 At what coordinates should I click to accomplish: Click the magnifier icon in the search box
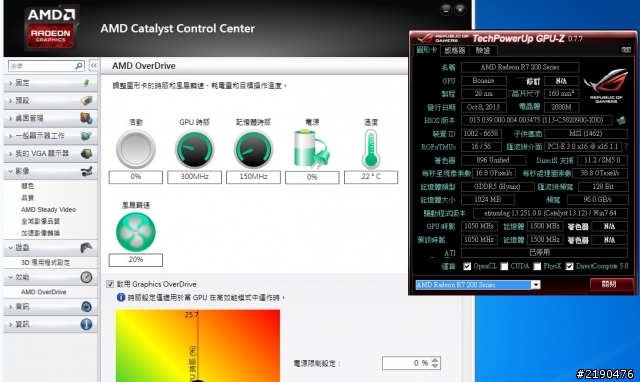(79, 66)
